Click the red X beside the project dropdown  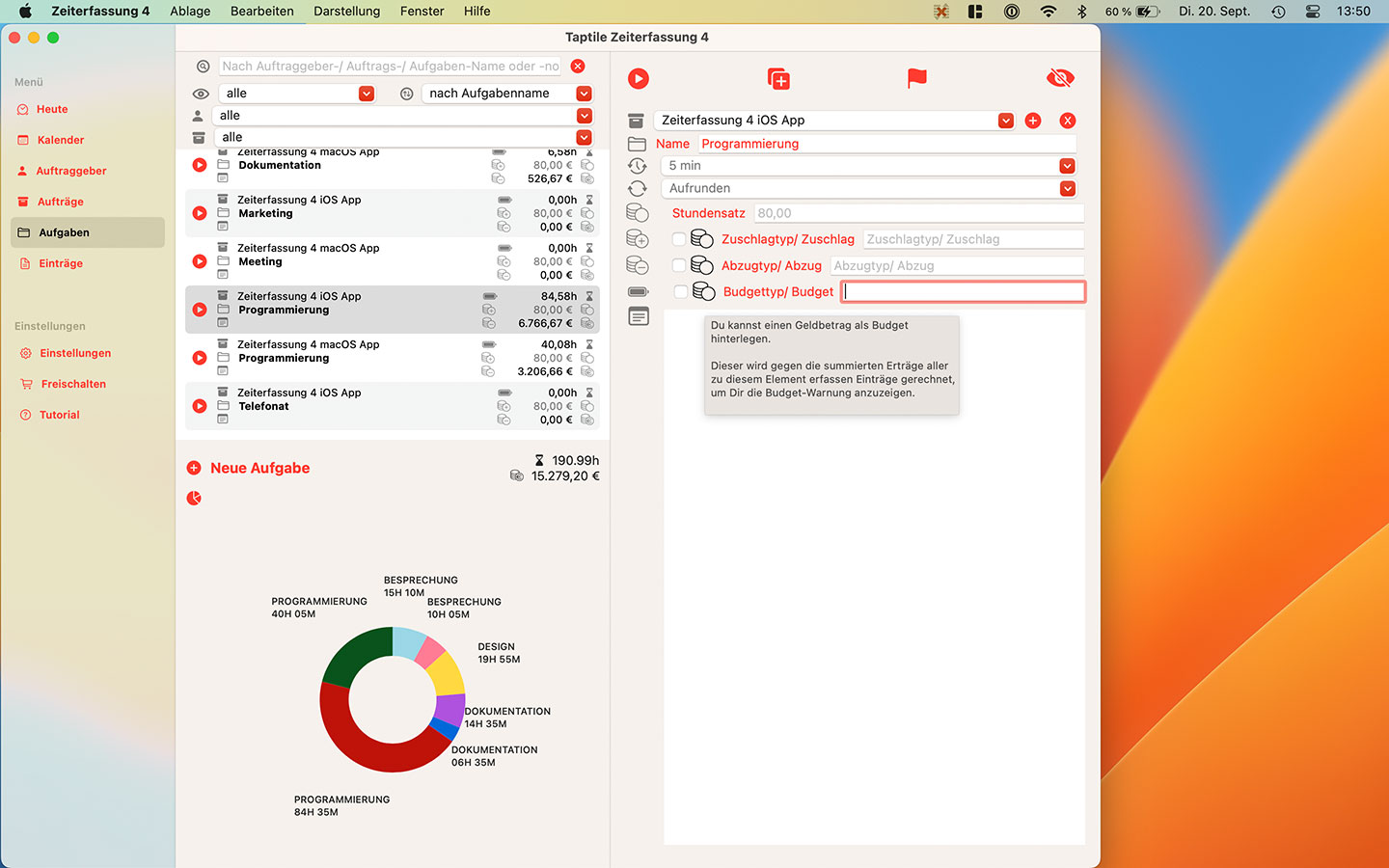point(1068,121)
